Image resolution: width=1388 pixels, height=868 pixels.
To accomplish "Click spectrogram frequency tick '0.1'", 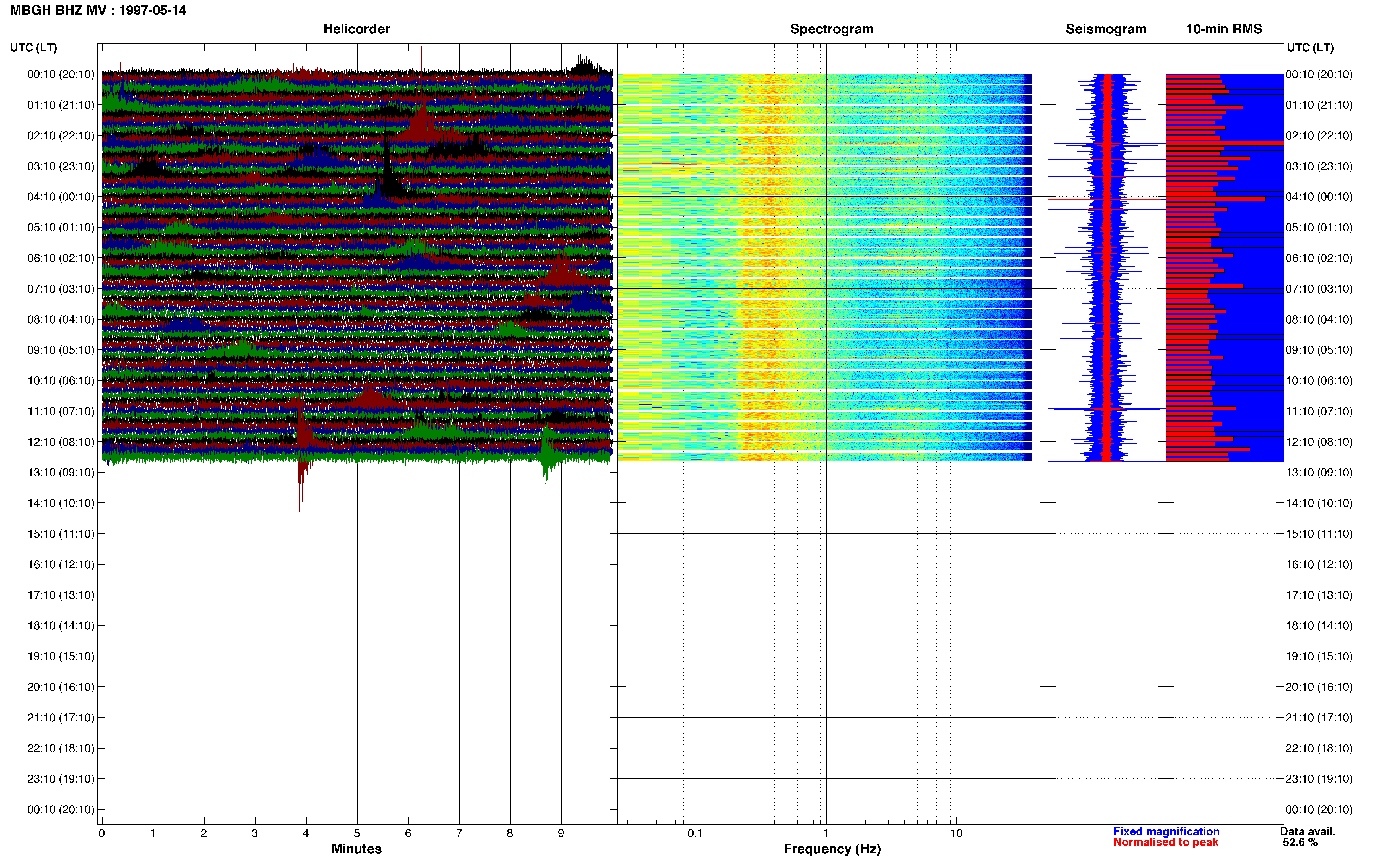I will 695,833.
